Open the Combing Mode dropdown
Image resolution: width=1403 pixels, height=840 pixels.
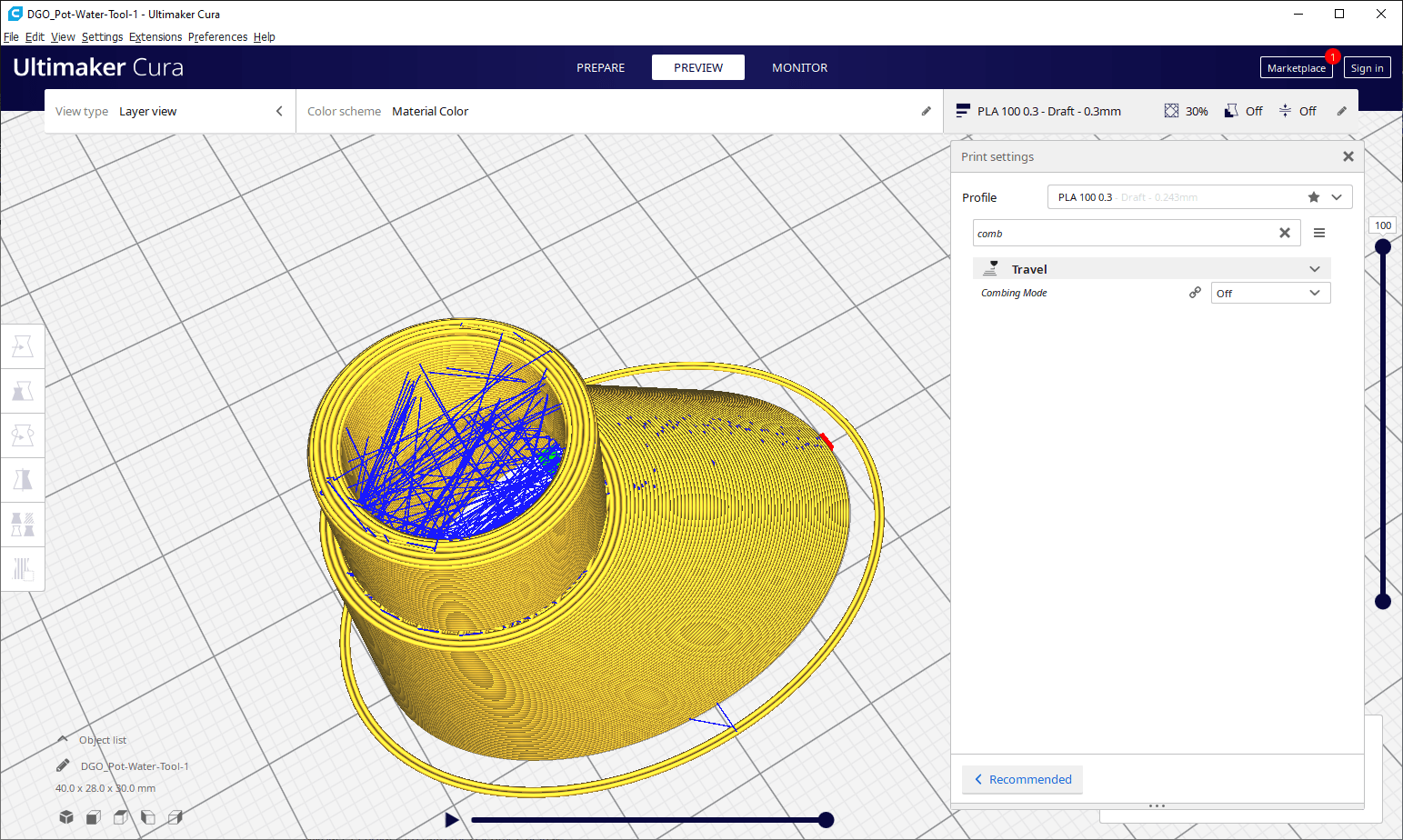(1270, 293)
